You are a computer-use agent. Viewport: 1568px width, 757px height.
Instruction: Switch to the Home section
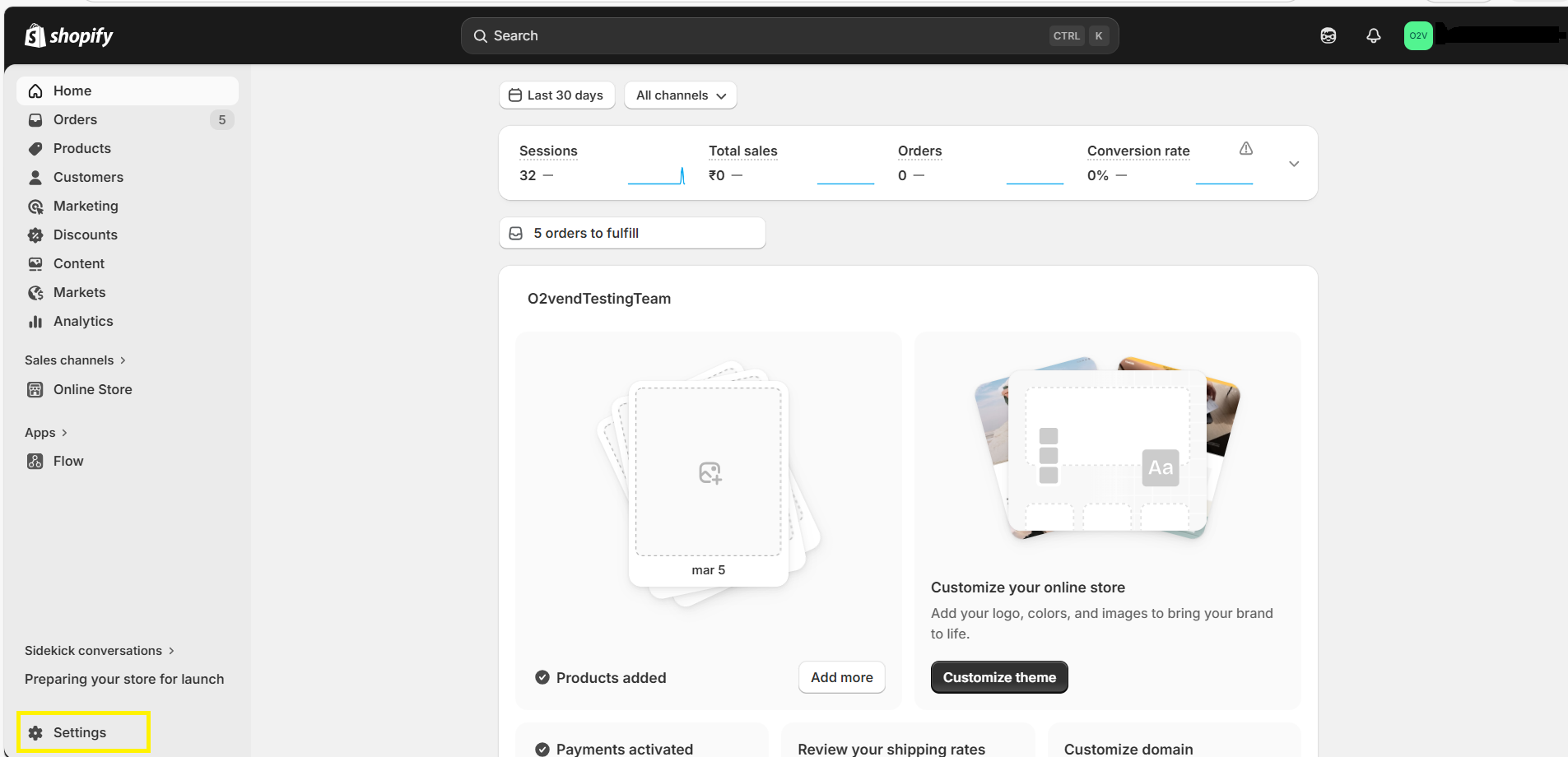click(72, 91)
